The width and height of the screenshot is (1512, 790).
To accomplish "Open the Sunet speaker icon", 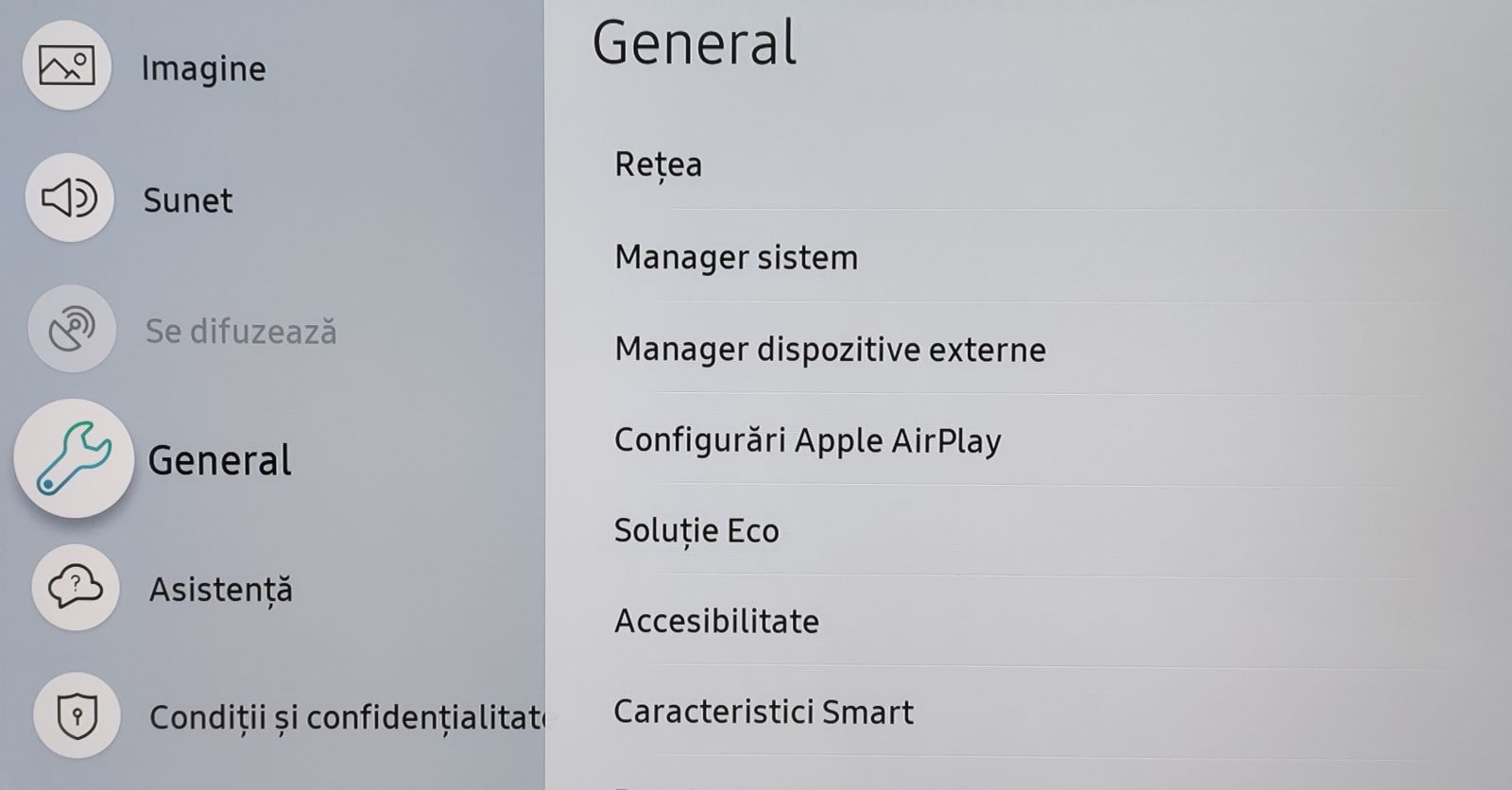I will (x=70, y=197).
